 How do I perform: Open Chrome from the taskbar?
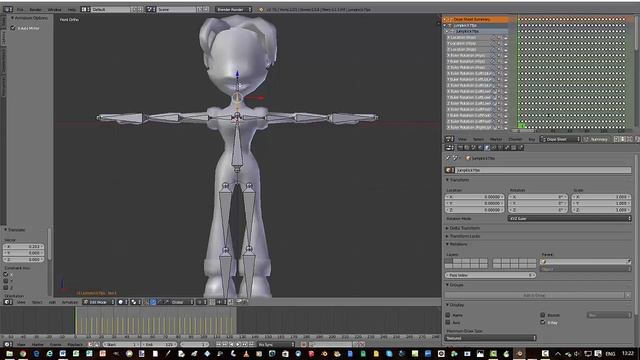pos(23,353)
